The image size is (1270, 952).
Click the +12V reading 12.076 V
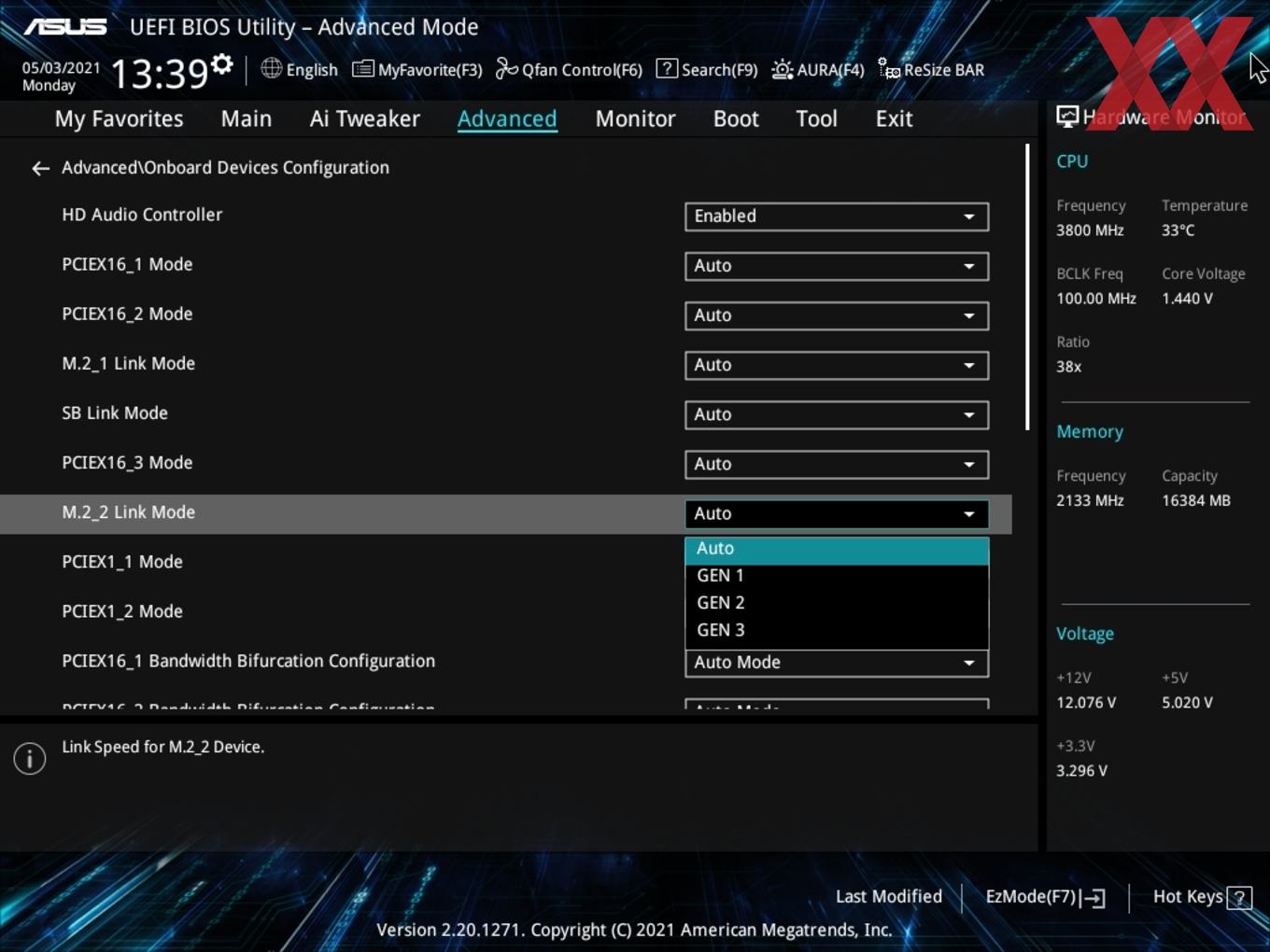pyautogui.click(x=1086, y=703)
